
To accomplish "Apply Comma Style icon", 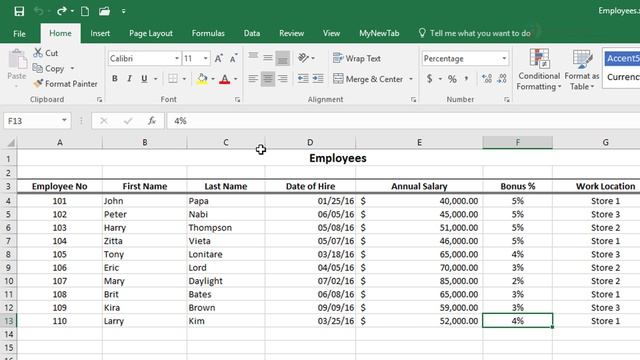I will (467, 79).
